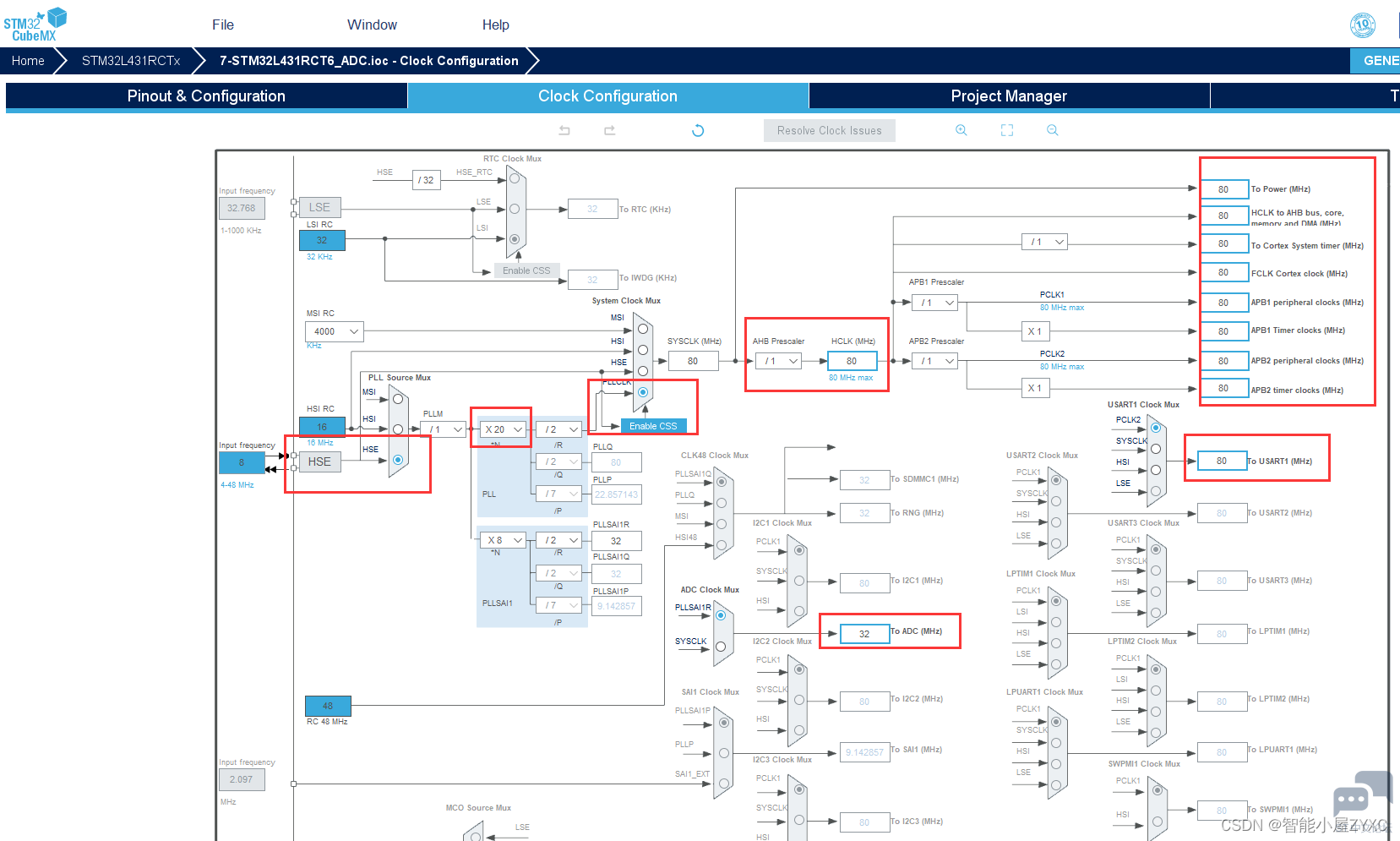
Task: Select PLLSAI1R in the ADC Clock Mux
Action: pos(721,615)
